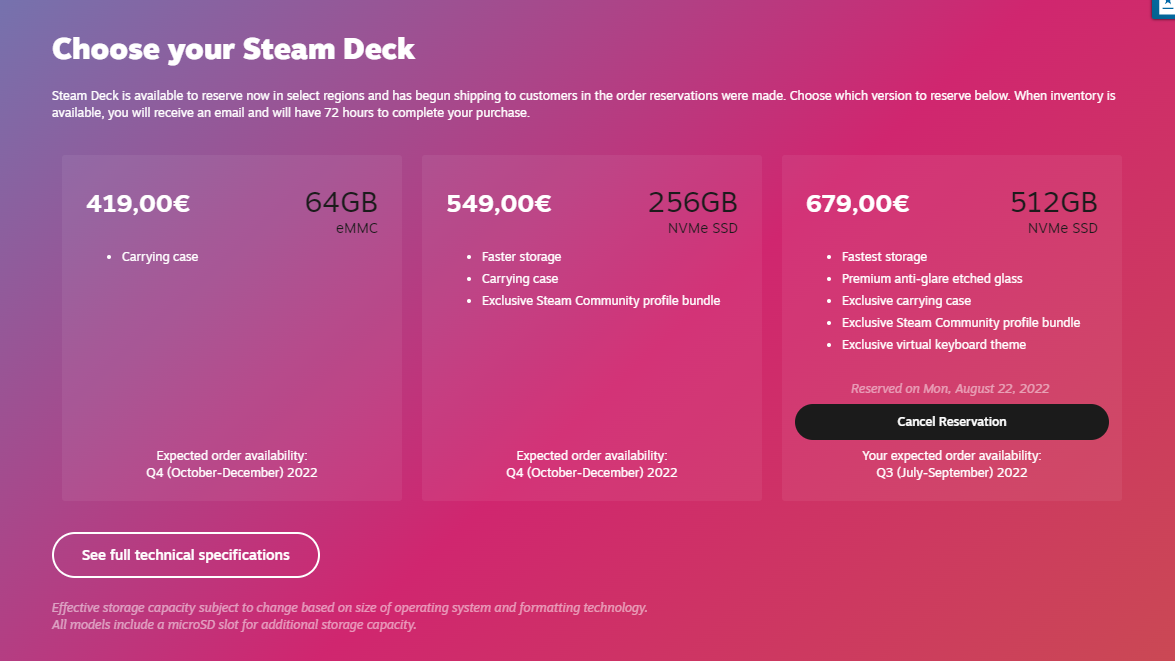Select the "Exclusive virtual keyboard theme" feature
Image resolution: width=1175 pixels, height=661 pixels.
pyautogui.click(x=934, y=345)
